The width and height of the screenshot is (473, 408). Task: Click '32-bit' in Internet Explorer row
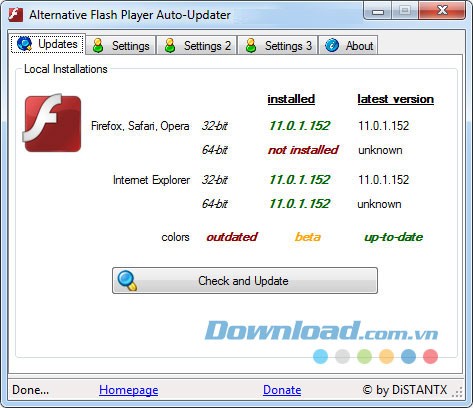coord(214,180)
